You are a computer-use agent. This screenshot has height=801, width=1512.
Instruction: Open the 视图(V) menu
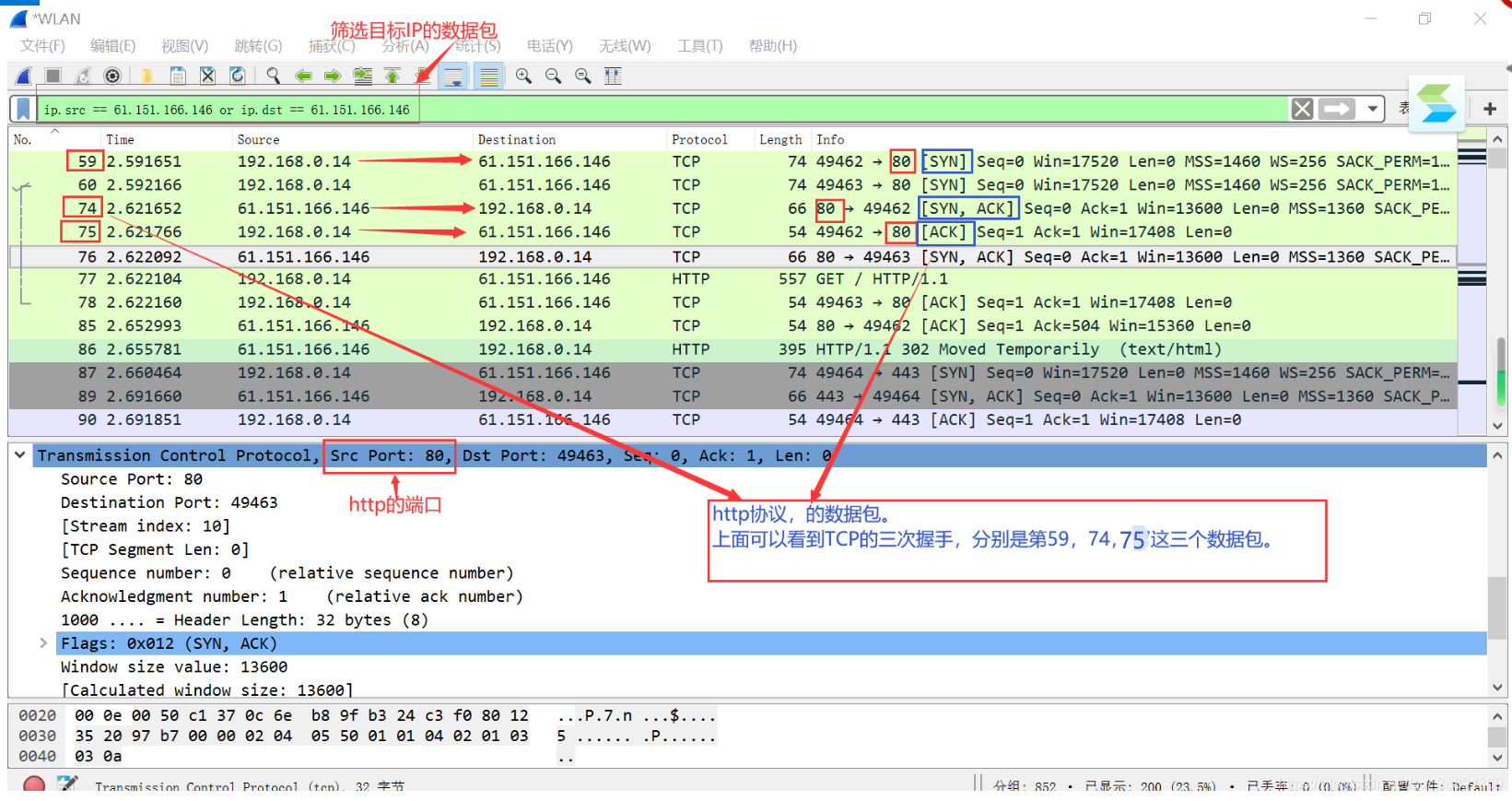click(184, 46)
